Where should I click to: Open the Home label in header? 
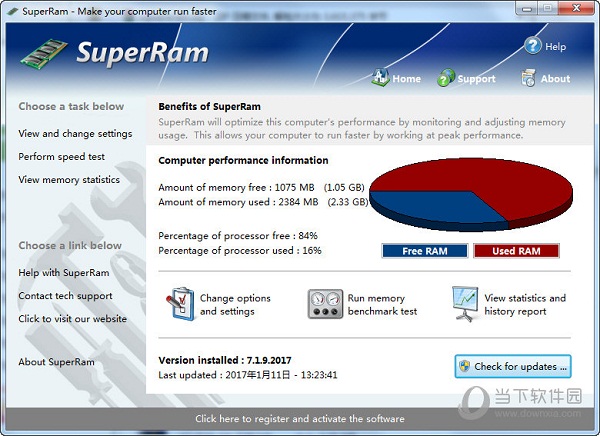click(406, 79)
